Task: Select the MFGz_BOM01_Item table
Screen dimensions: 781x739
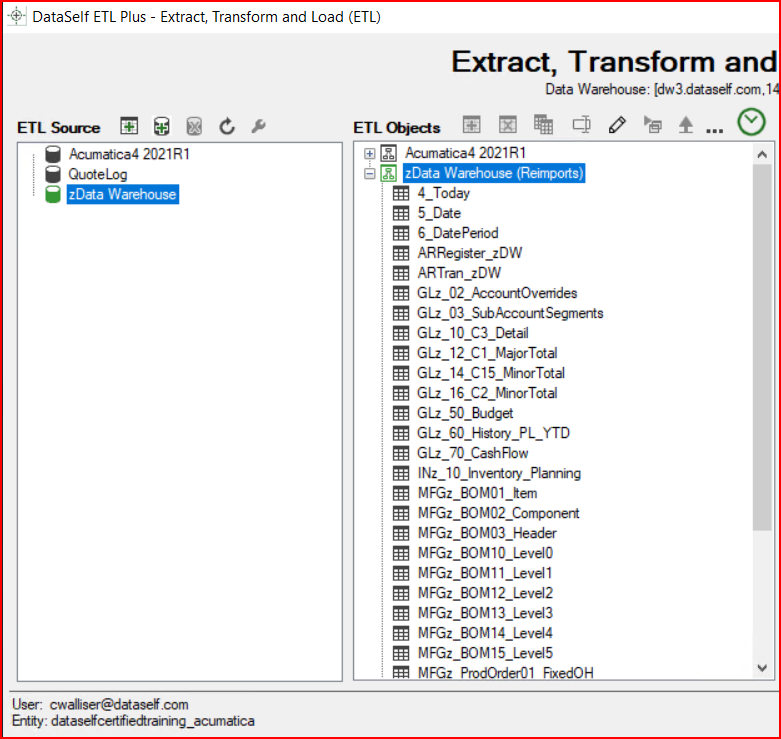Action: 477,493
